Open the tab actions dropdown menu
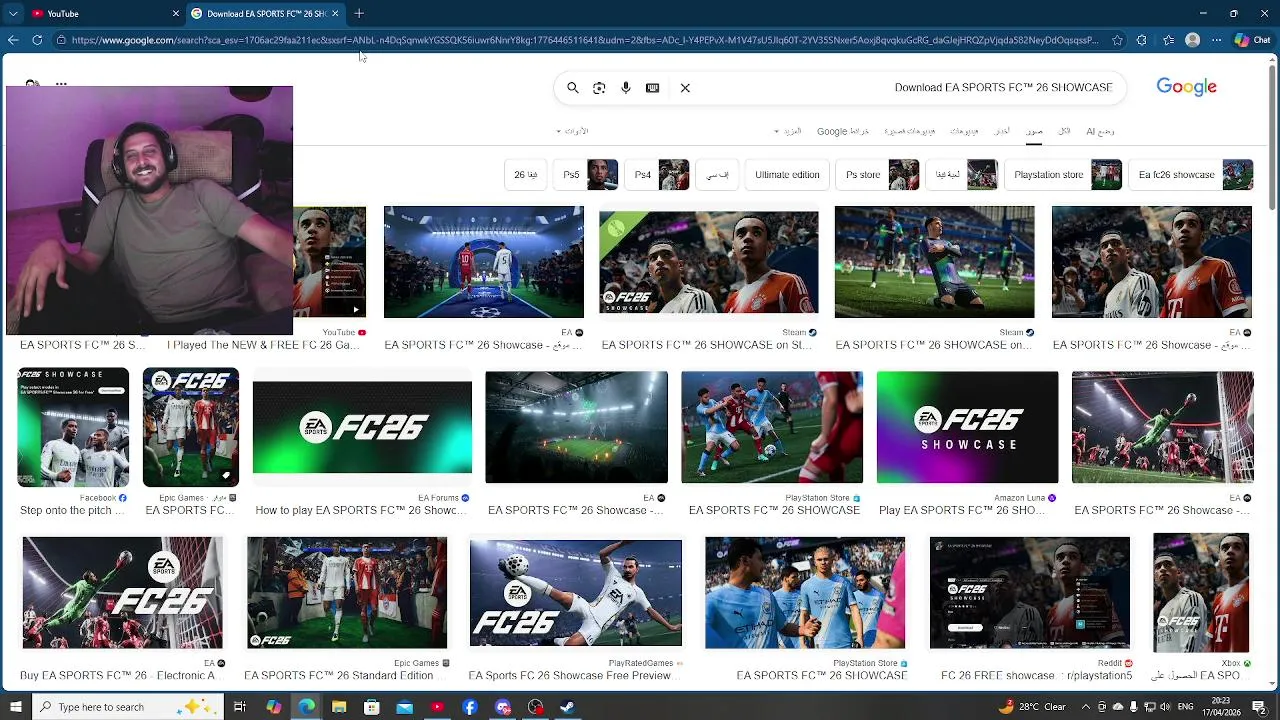The width and height of the screenshot is (1280, 720). (13, 13)
